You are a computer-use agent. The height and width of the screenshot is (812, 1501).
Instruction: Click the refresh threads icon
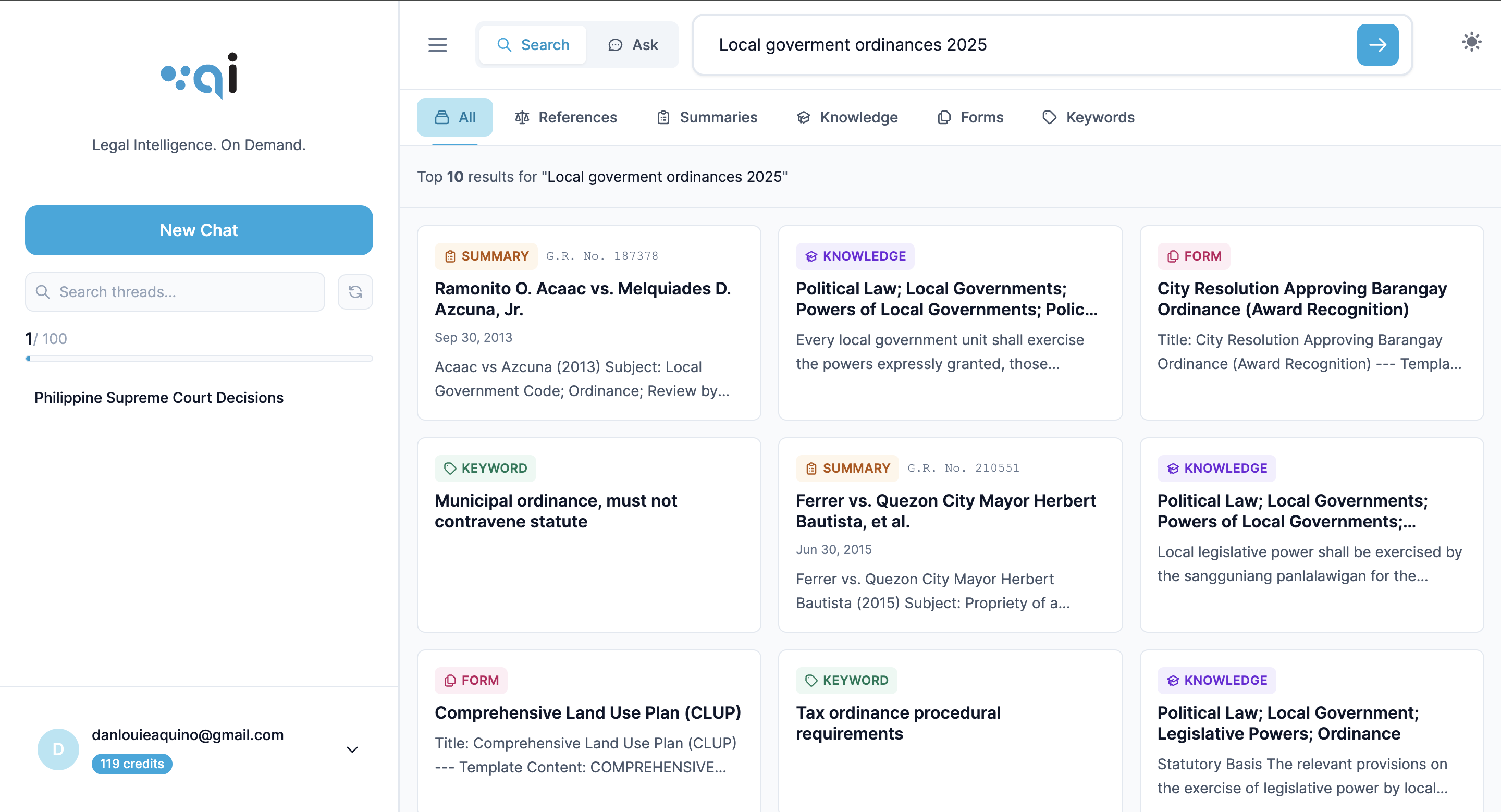[355, 292]
